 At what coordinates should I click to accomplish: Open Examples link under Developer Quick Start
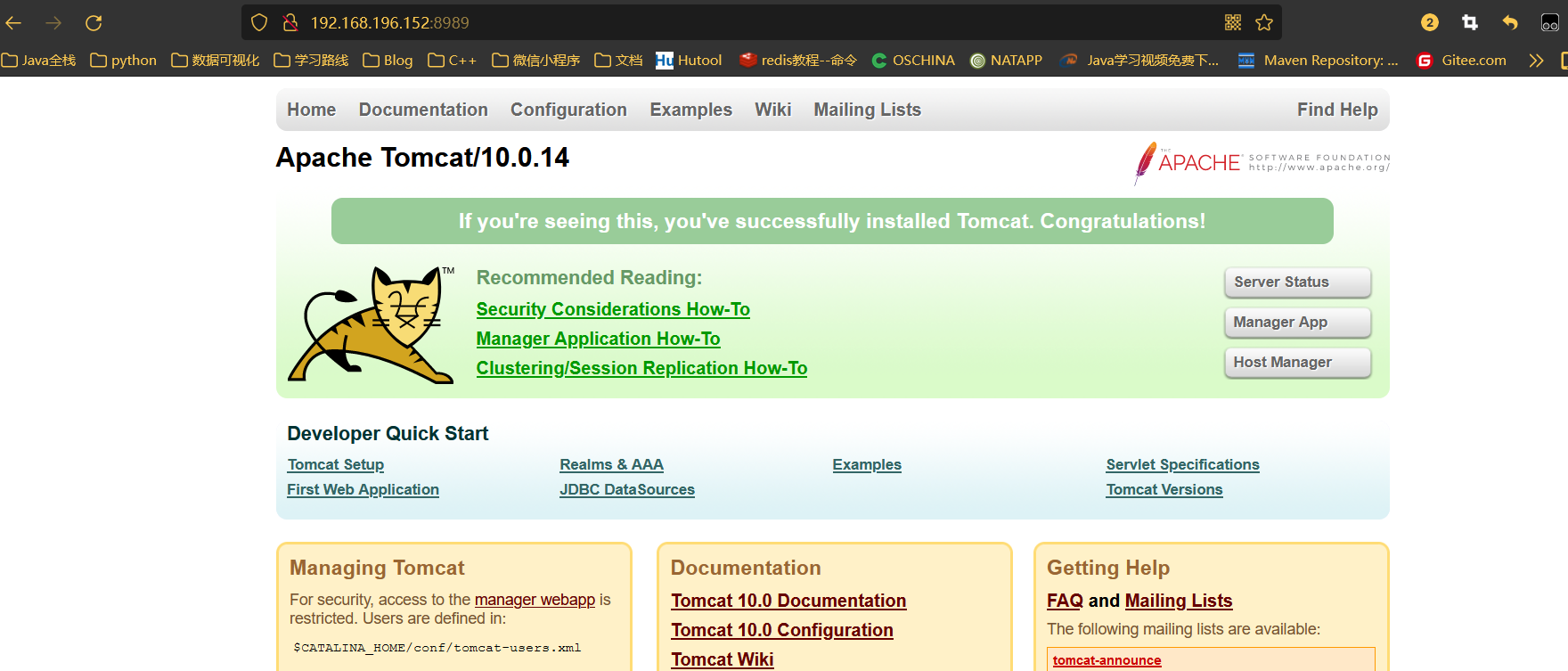point(867,464)
